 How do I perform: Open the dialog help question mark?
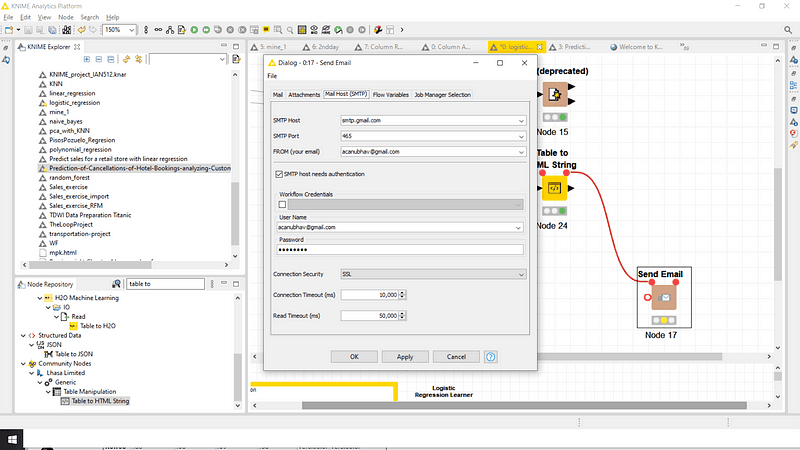[490, 357]
